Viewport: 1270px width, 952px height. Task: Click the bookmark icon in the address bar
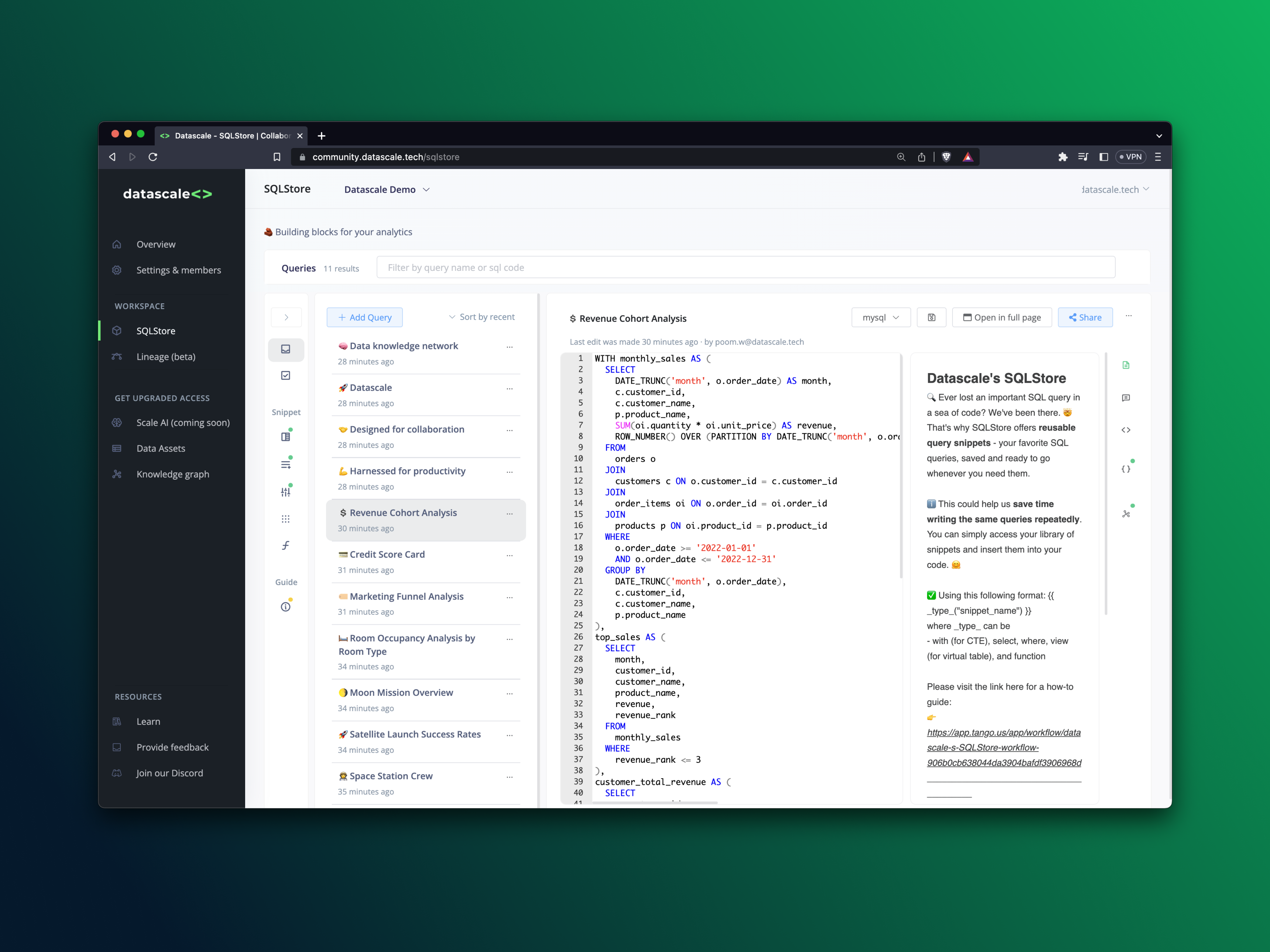pos(277,157)
